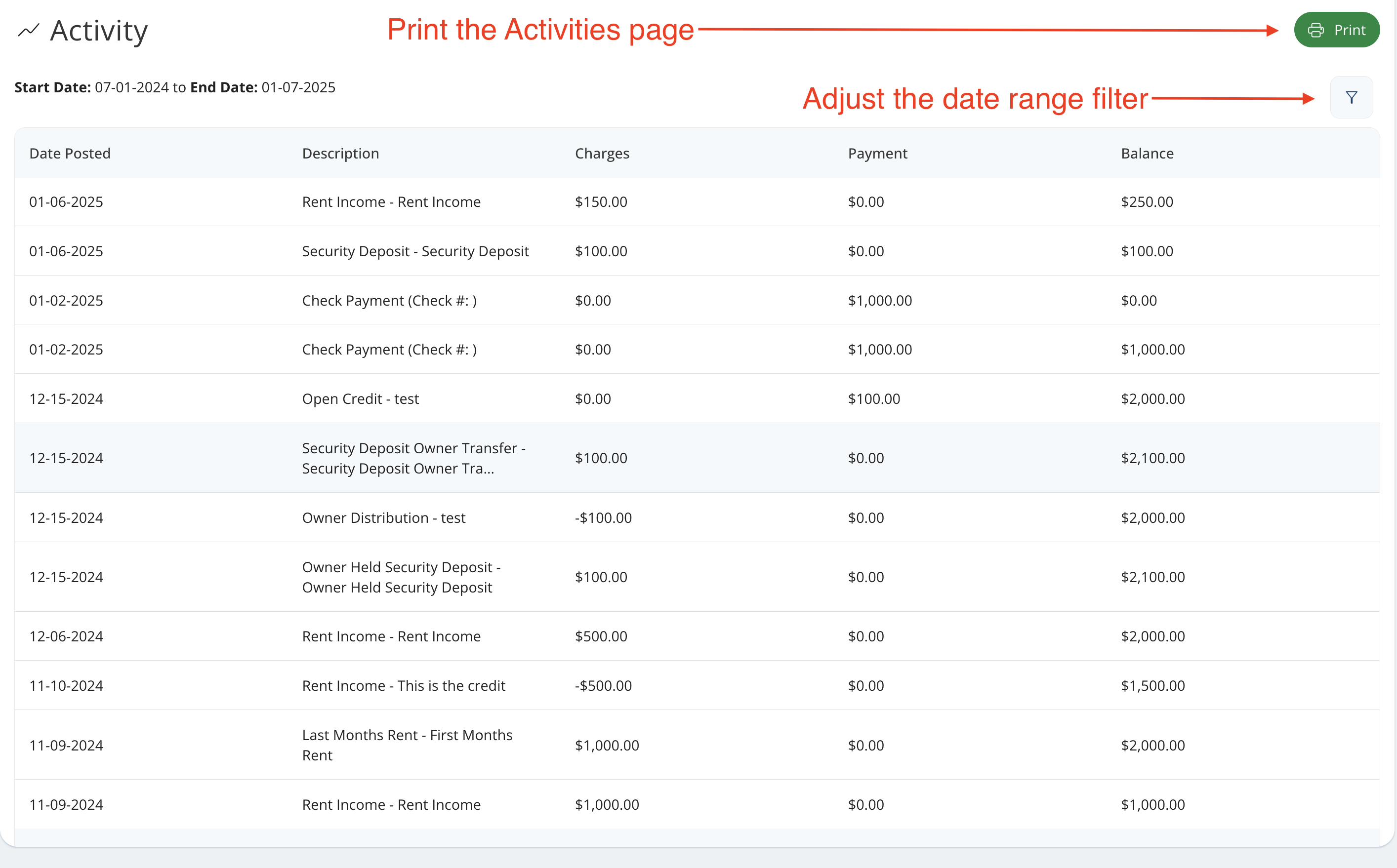Viewport: 1397px width, 868px height.
Task: Click the Charges column header
Action: pos(602,153)
